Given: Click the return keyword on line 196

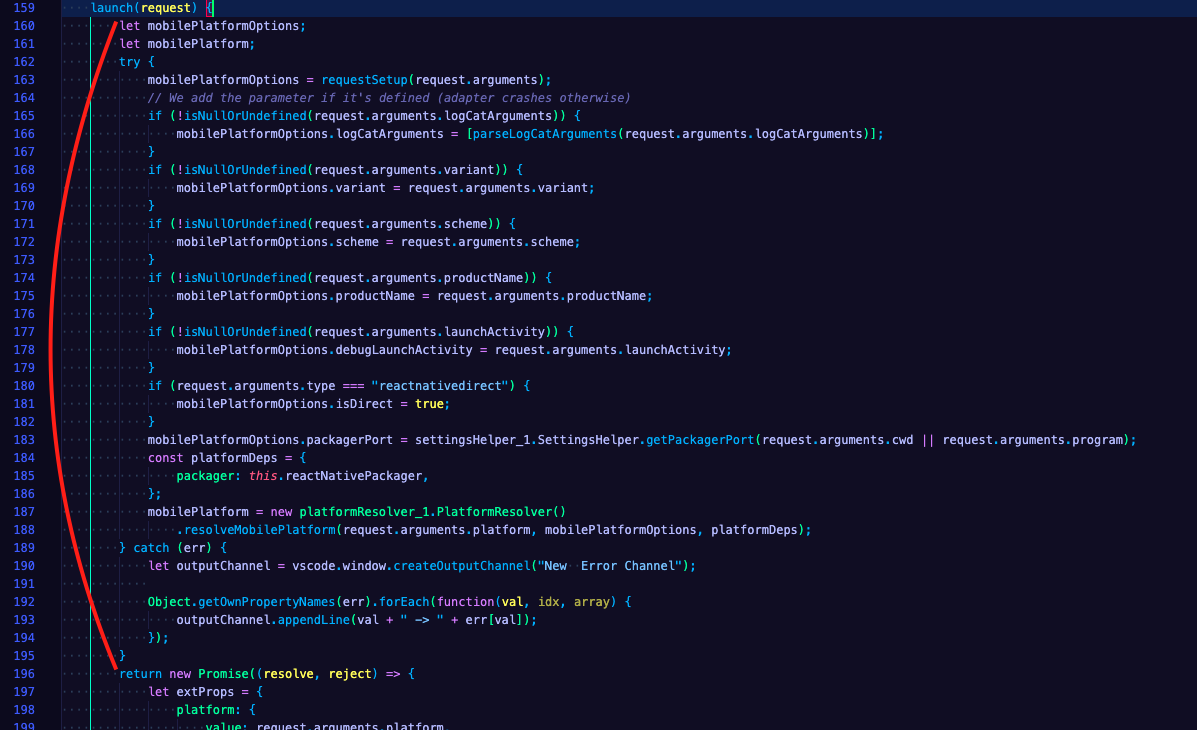Looking at the screenshot, I should click(x=140, y=673).
